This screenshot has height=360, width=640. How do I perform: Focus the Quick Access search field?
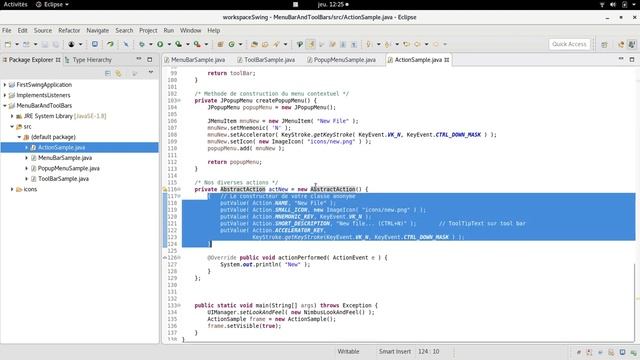[x=569, y=44]
